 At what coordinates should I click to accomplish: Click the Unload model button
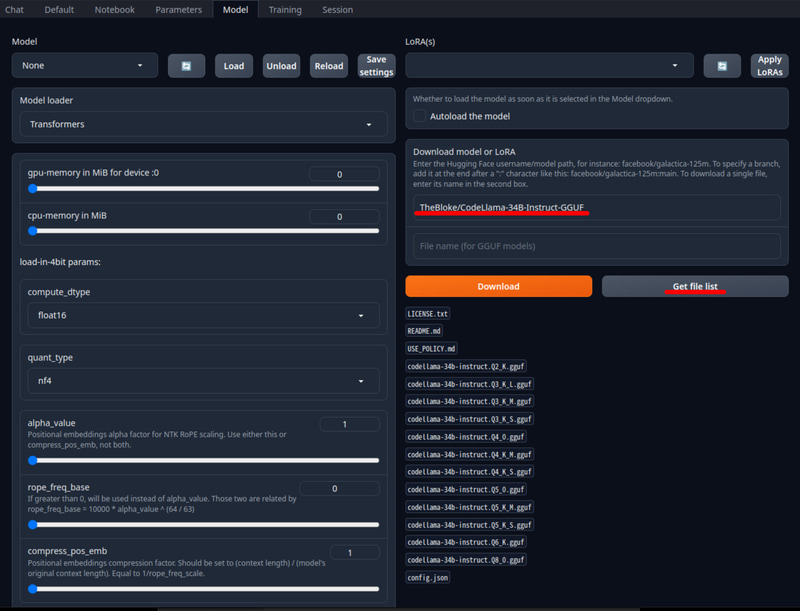(x=281, y=66)
